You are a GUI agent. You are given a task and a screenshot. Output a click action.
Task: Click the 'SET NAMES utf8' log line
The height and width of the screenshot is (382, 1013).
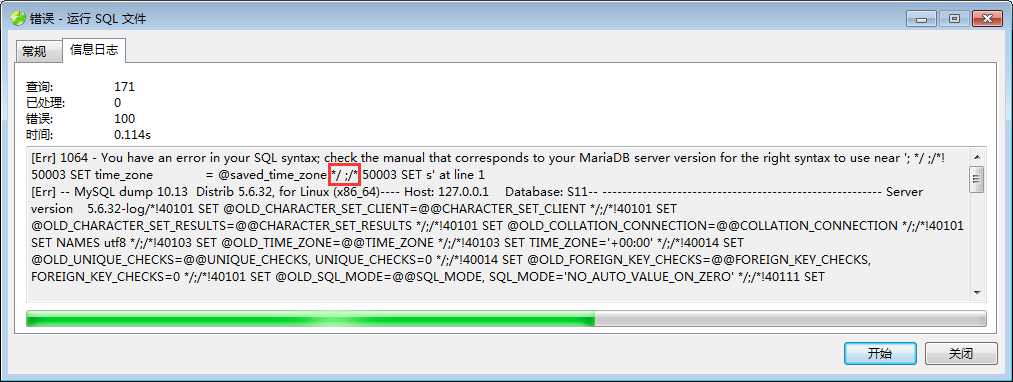pyautogui.click(x=388, y=243)
